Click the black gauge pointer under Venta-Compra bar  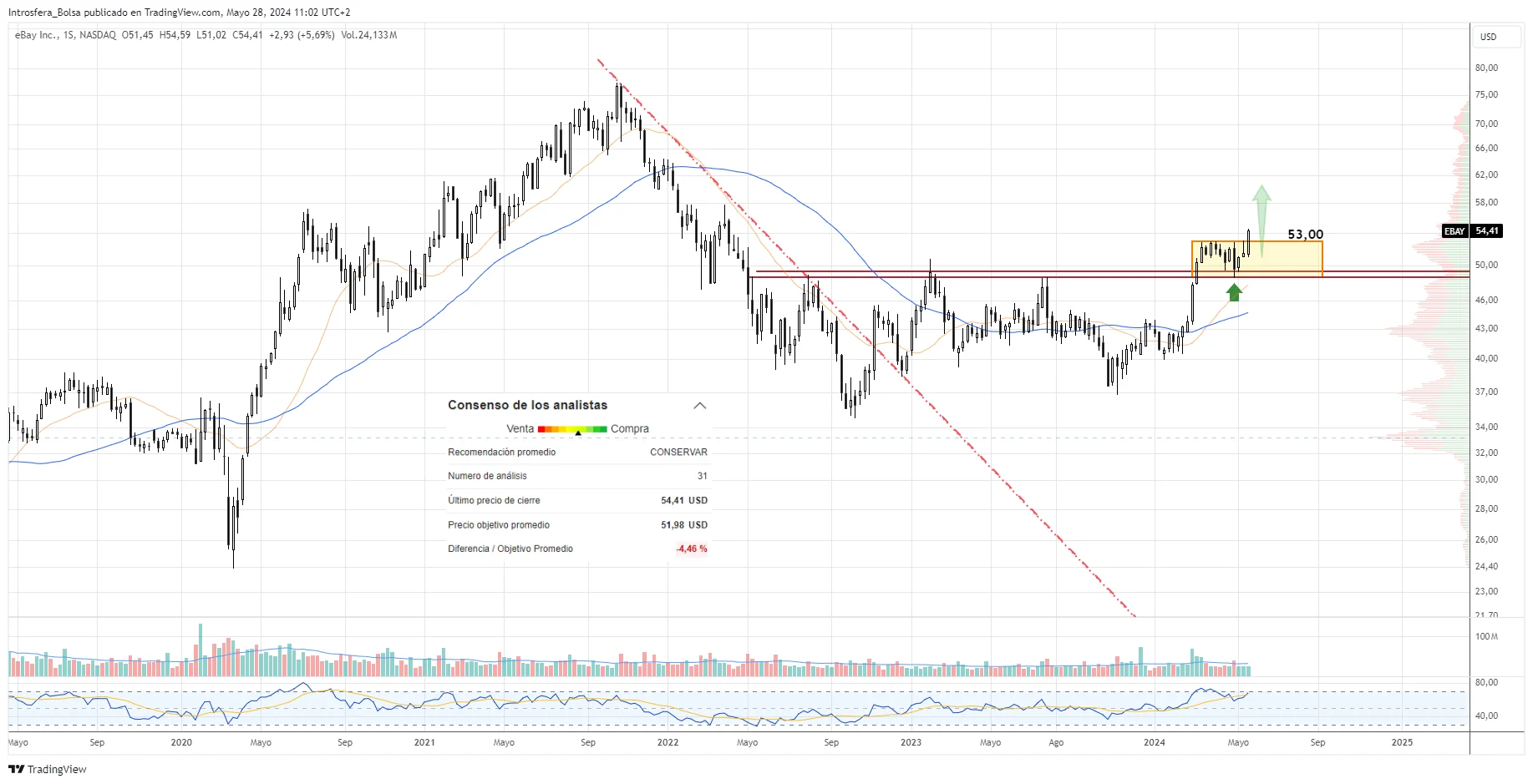click(x=578, y=433)
